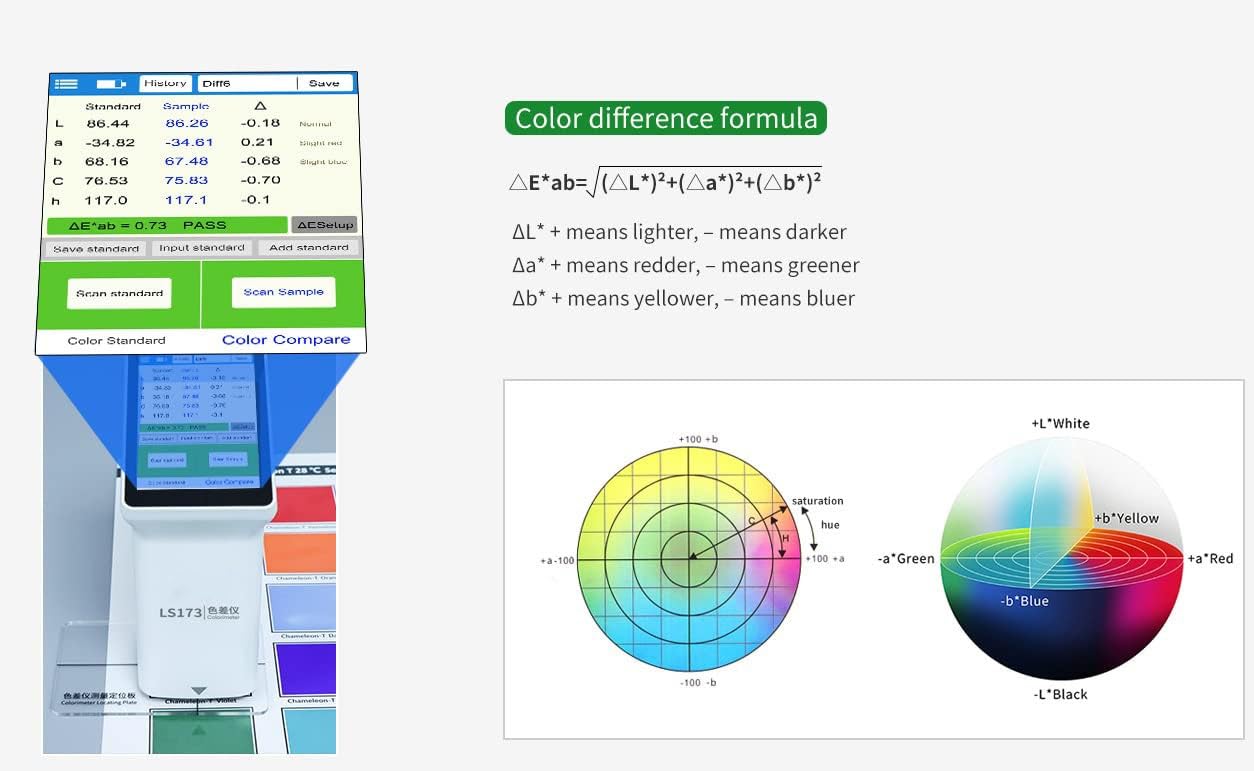This screenshot has height=771, width=1254.
Task: Click the triangle marker on colorimeter base
Action: point(199,691)
